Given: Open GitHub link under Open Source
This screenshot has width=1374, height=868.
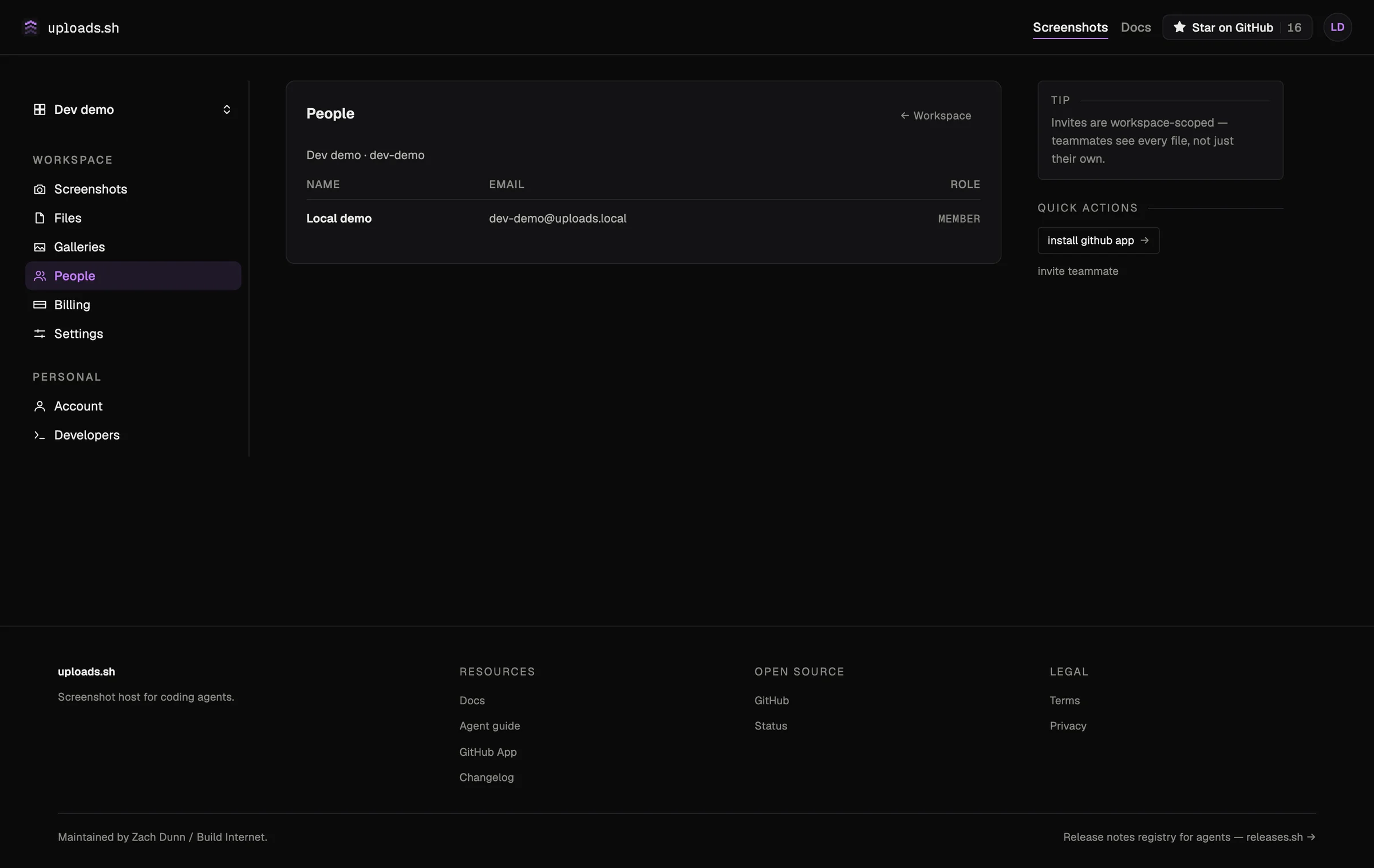Looking at the screenshot, I should pyautogui.click(x=772, y=700).
